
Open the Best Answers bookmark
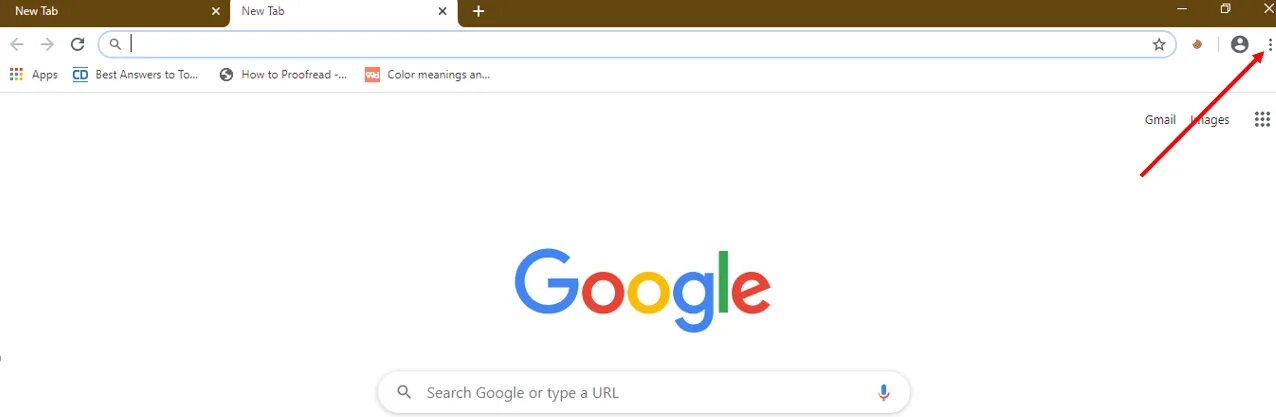click(136, 75)
